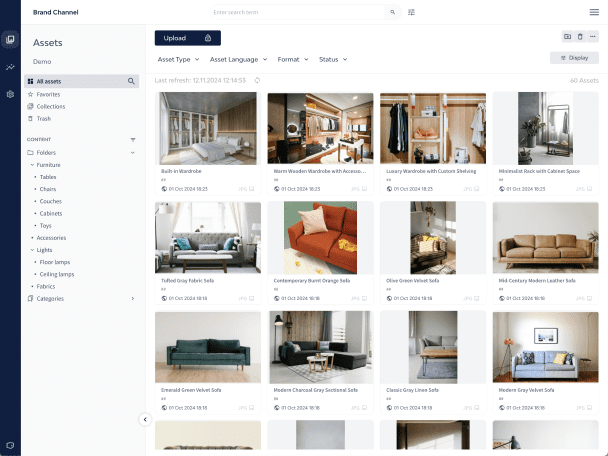Click the trash delete icon in toolbar
608x456 pixels.
point(580,37)
